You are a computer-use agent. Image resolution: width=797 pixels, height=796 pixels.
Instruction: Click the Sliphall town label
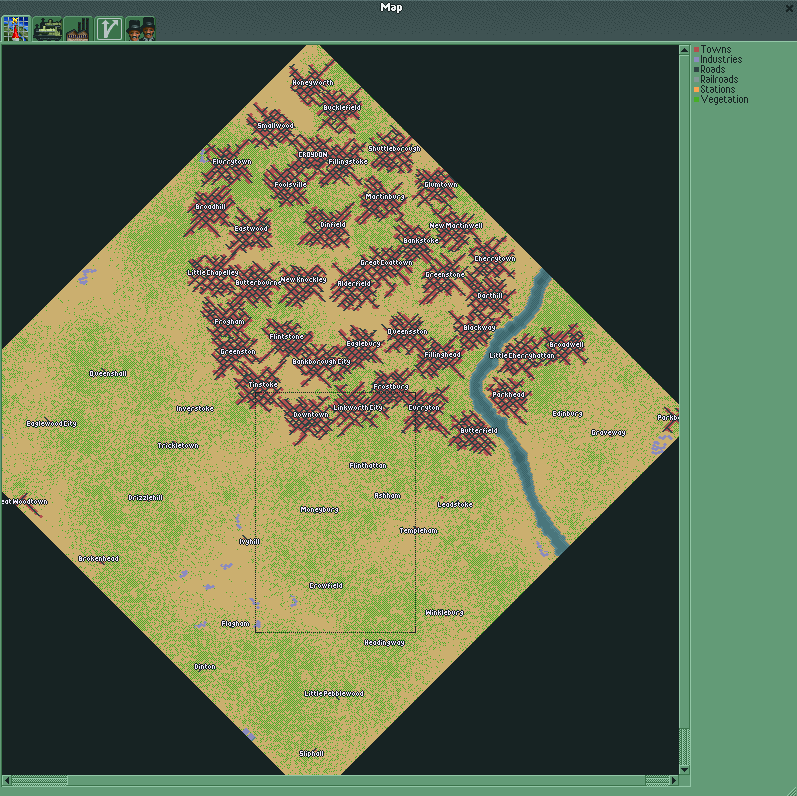[x=312, y=754]
